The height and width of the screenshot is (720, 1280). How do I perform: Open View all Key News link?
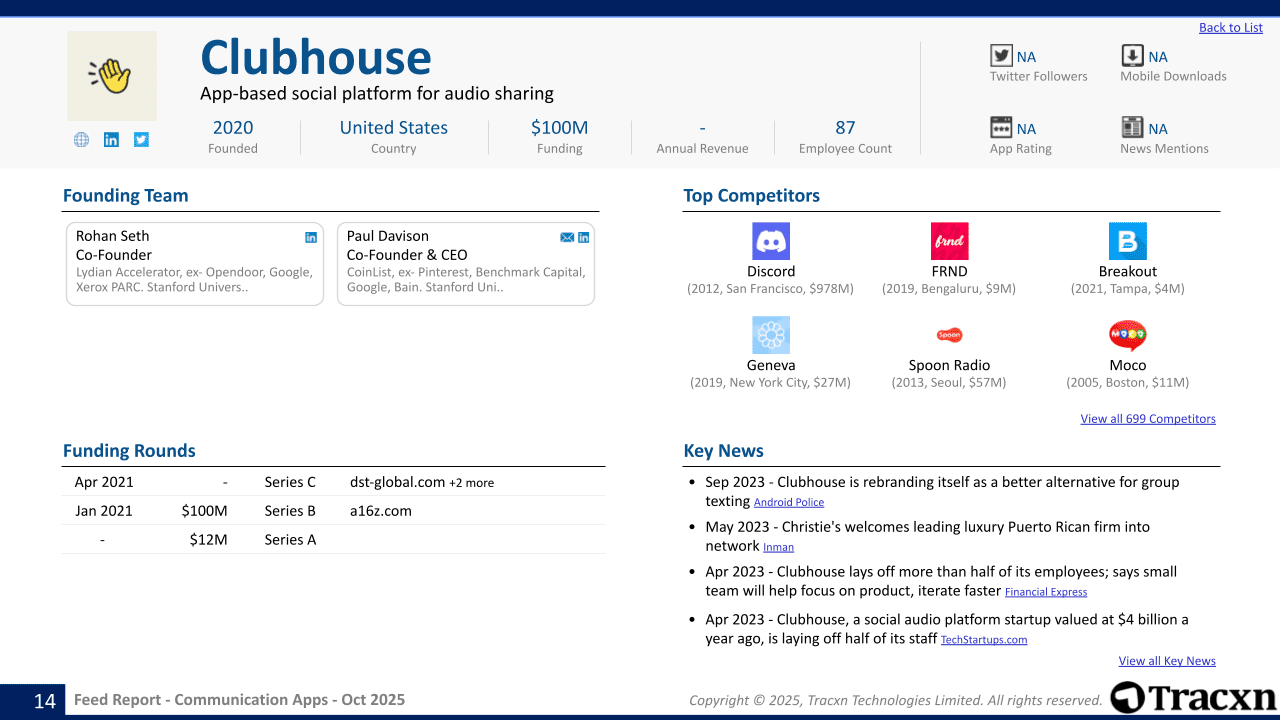[x=1166, y=661]
